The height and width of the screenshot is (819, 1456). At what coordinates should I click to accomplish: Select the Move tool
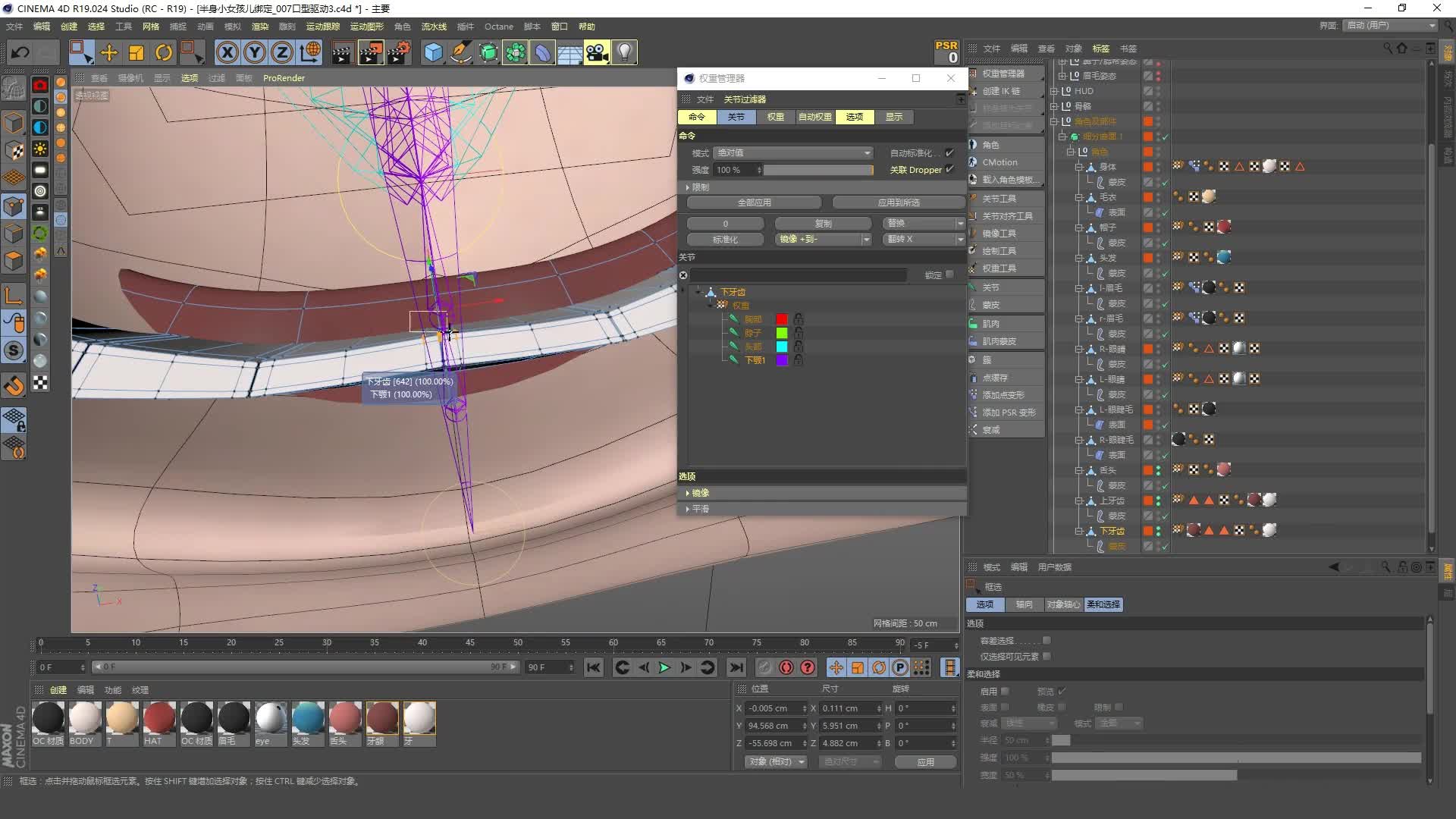[109, 52]
